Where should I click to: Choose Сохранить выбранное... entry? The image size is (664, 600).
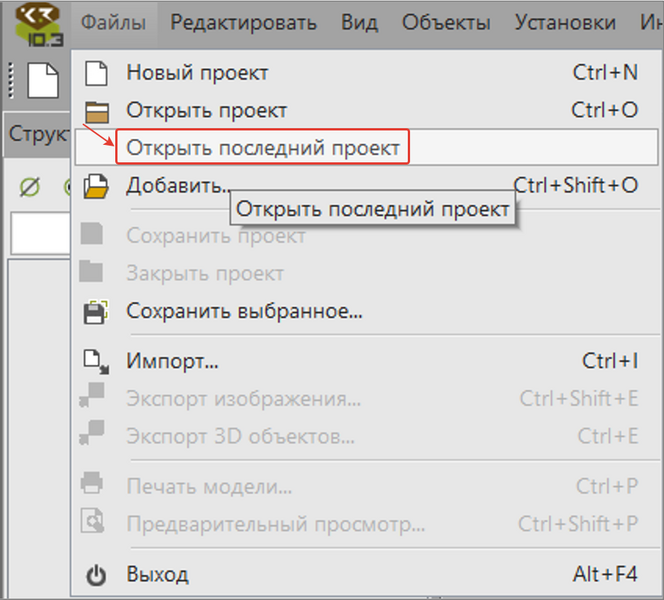[366, 312]
